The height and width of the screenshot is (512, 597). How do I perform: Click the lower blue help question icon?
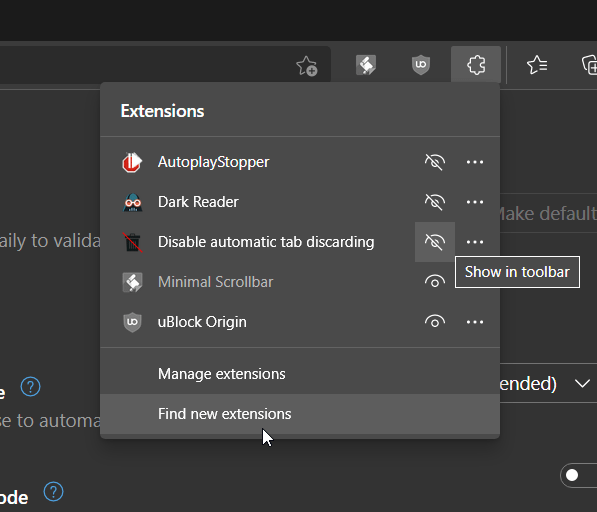[x=53, y=491]
